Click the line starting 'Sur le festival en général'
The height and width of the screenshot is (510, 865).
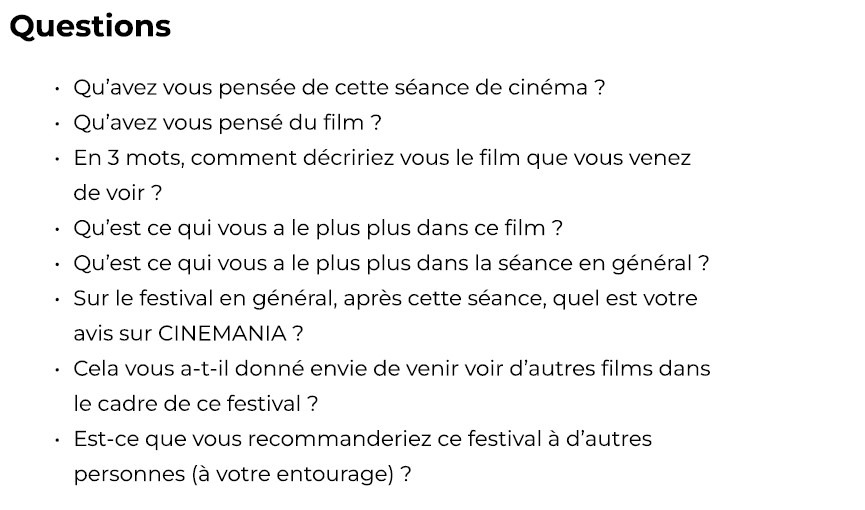(385, 299)
